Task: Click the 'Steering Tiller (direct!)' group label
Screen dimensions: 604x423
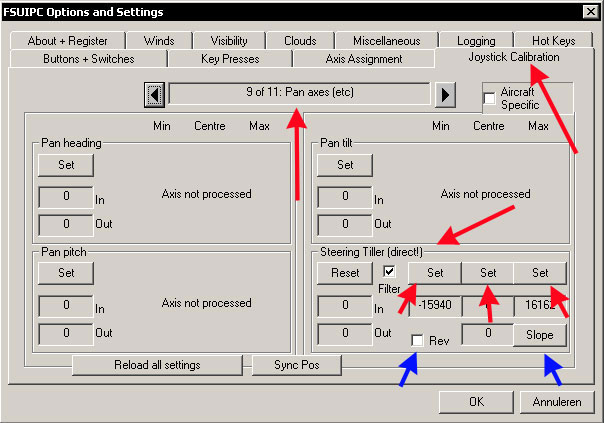Action: 371,252
